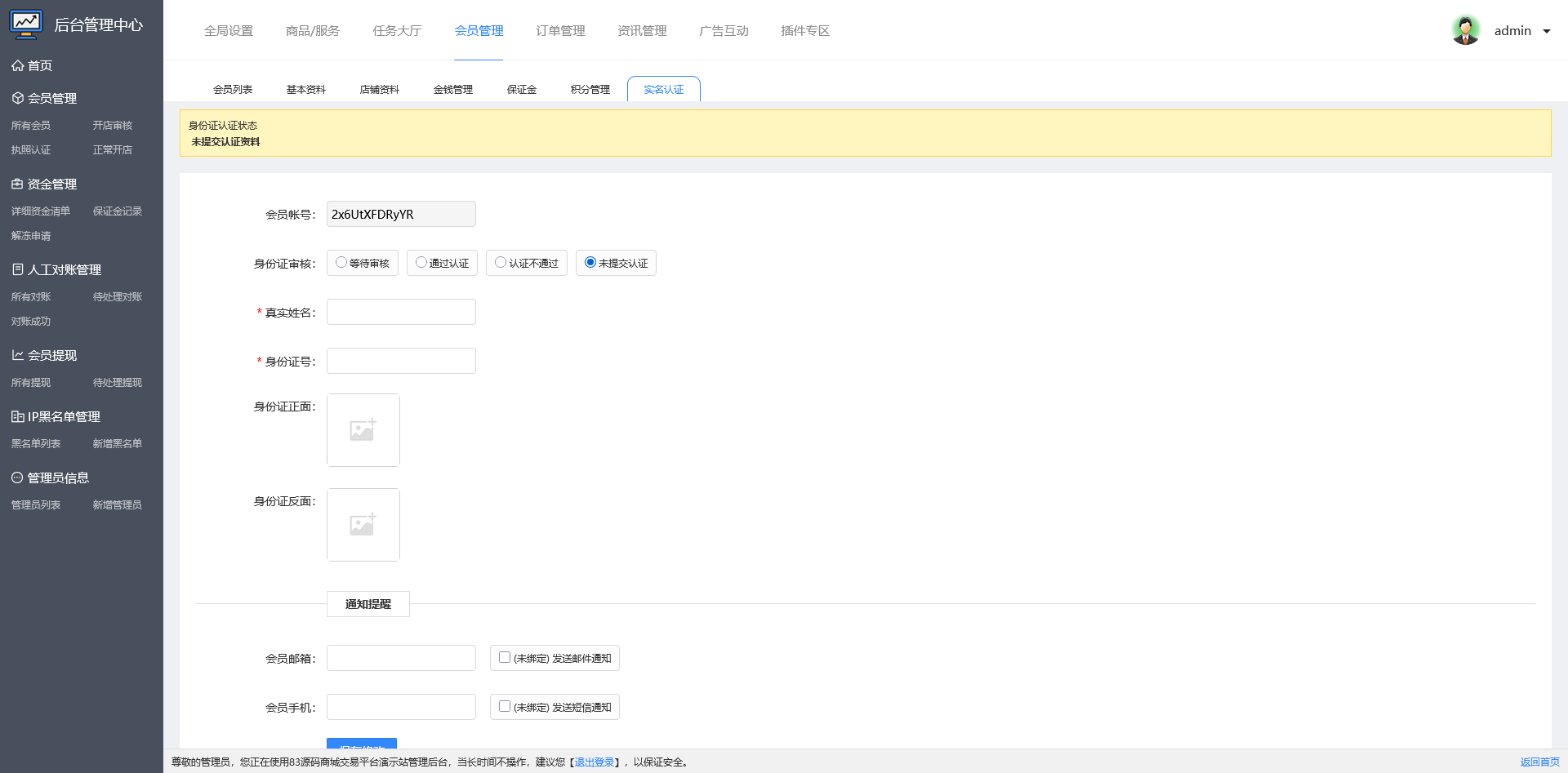Open 新增管理员 in the sidebar
1568x773 pixels.
[x=118, y=504]
